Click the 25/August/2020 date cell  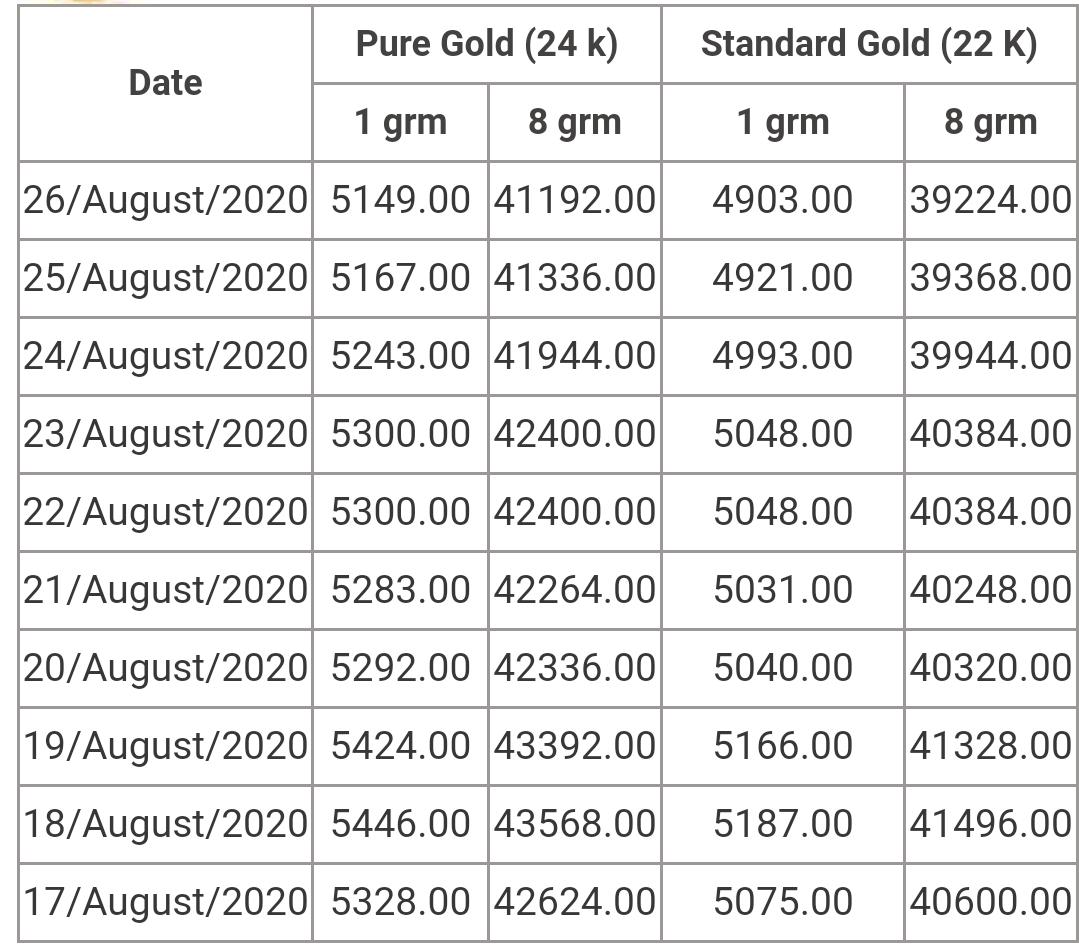point(165,278)
